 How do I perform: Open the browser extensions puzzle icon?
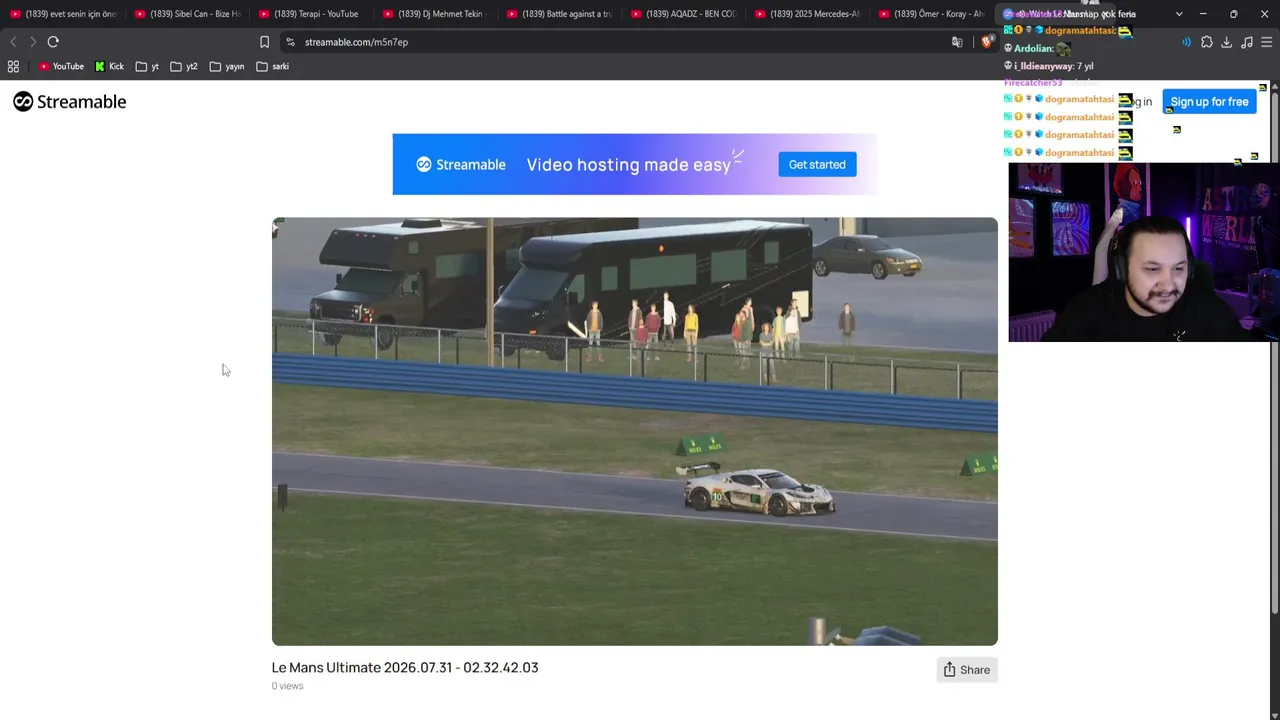coord(1207,42)
